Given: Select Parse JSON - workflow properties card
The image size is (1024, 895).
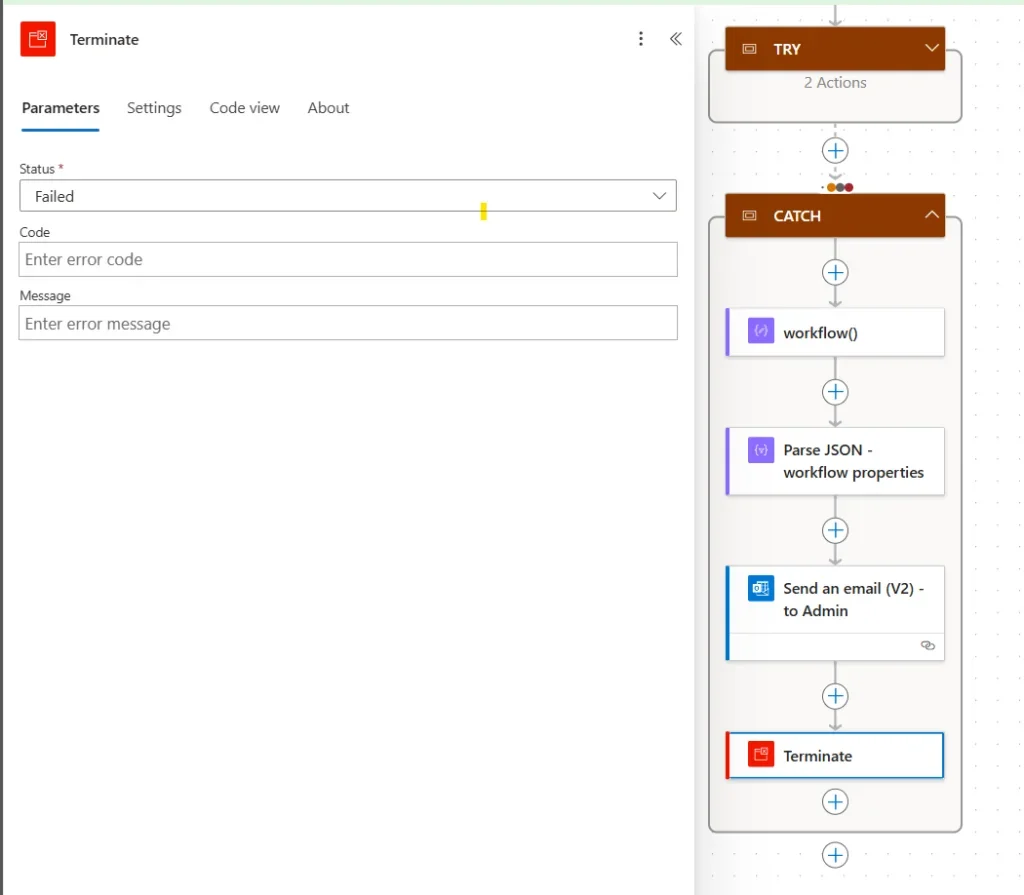Looking at the screenshot, I should pyautogui.click(x=835, y=461).
